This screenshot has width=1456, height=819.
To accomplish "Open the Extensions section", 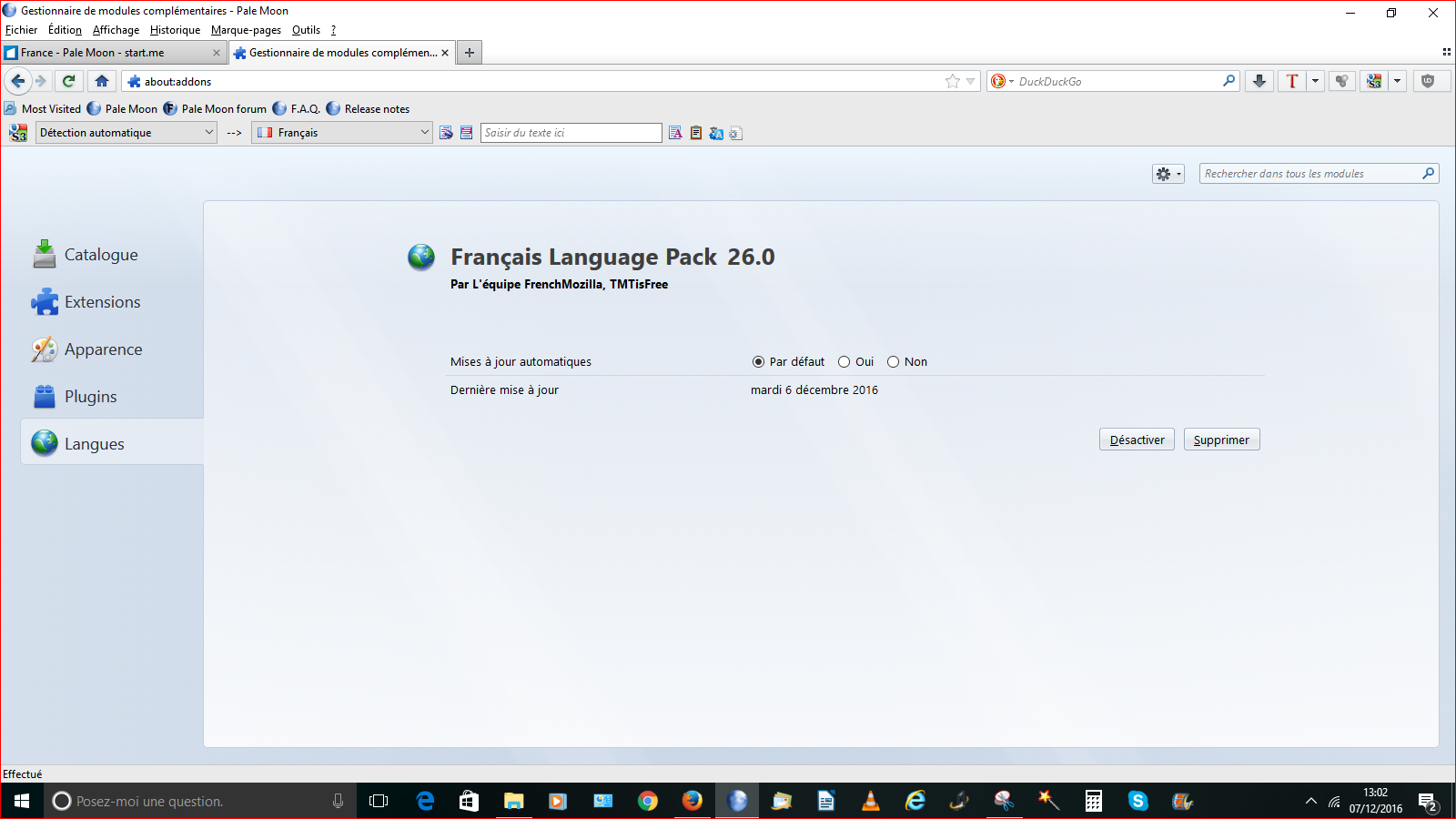I will point(112,302).
